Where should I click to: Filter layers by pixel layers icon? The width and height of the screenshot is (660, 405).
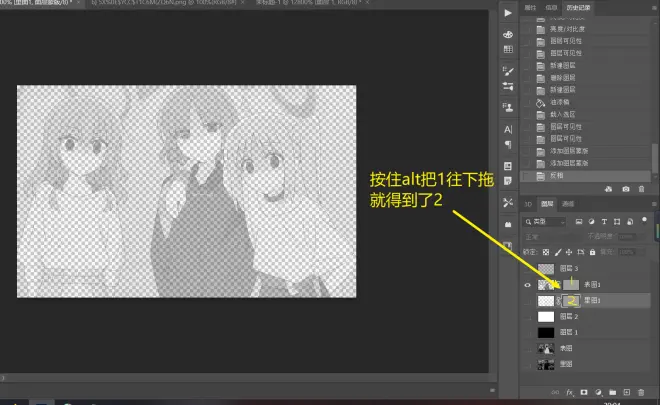coord(579,221)
